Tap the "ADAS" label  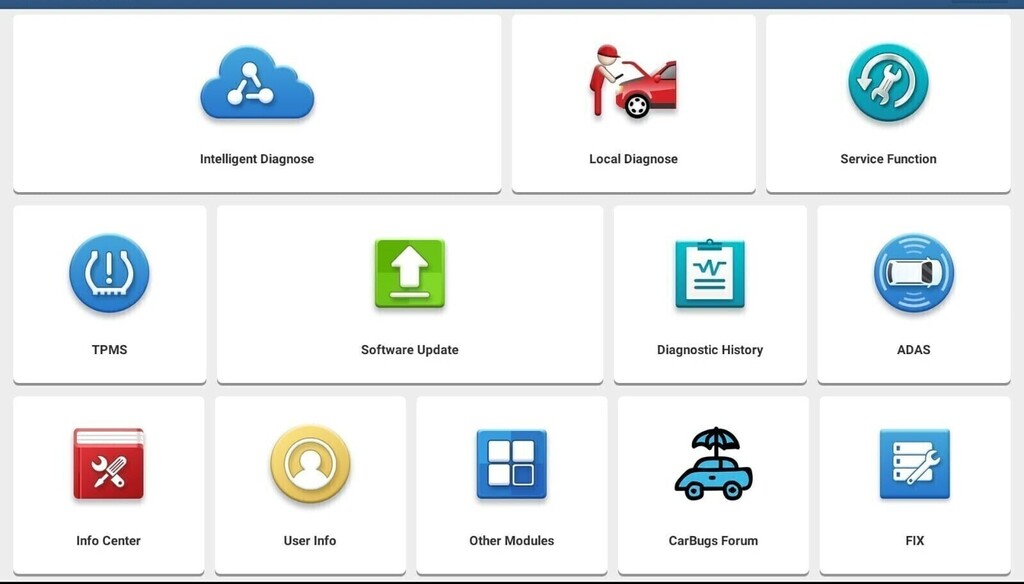[x=914, y=349]
